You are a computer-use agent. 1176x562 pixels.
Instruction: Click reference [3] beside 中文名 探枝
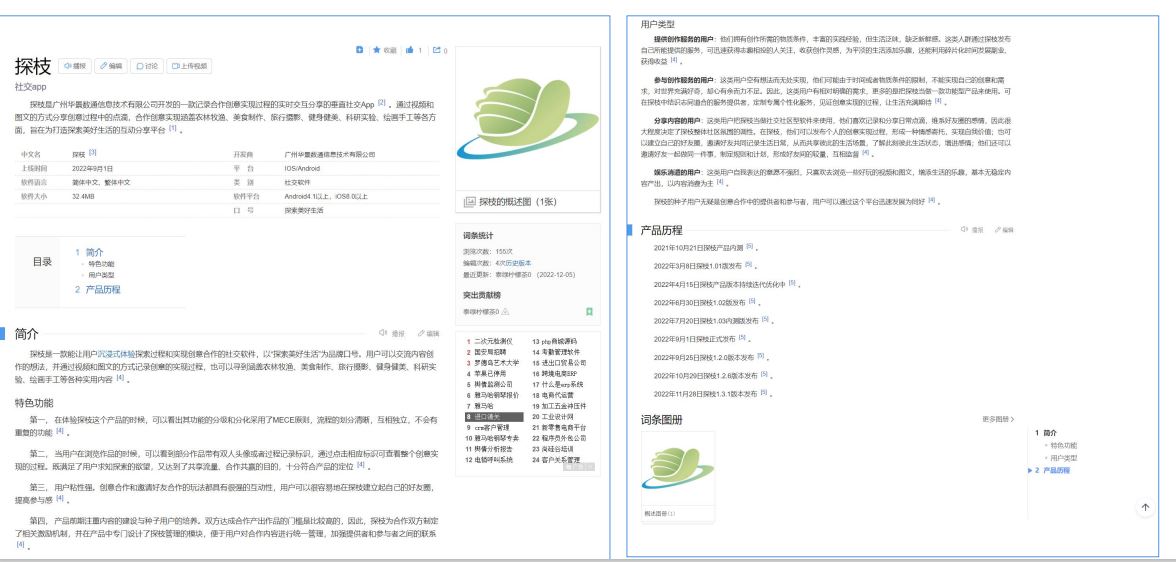(92, 152)
